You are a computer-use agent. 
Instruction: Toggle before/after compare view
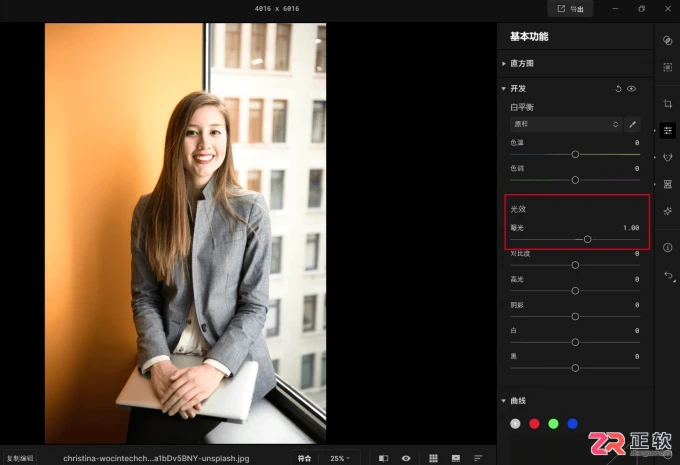coord(383,458)
